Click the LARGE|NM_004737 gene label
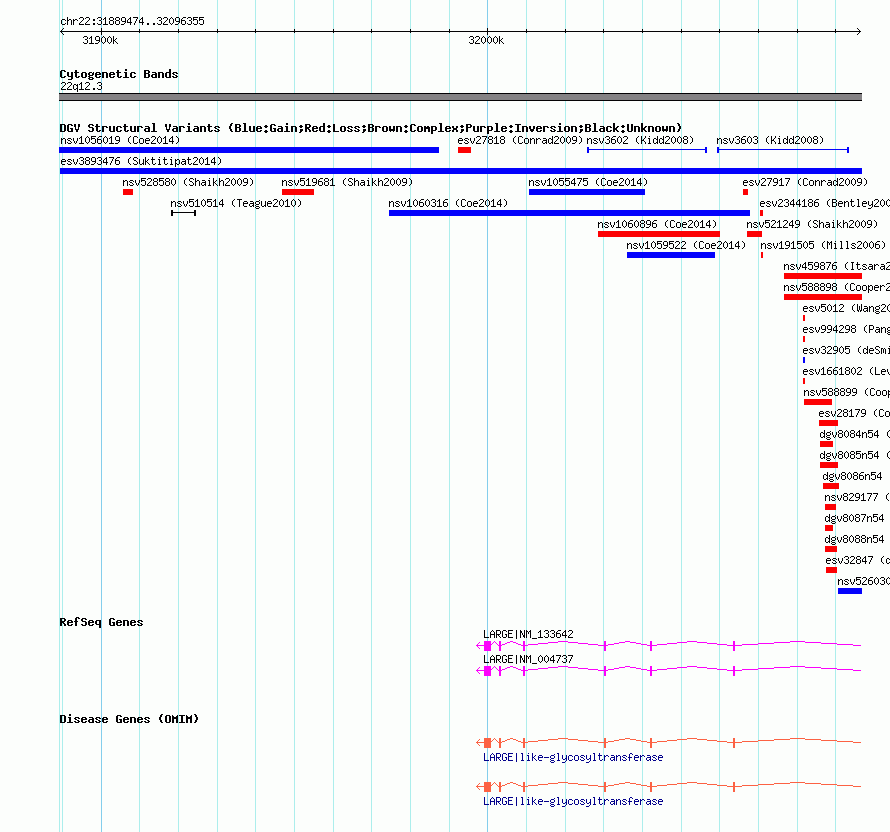The width and height of the screenshot is (890, 832). pyautogui.click(x=528, y=659)
